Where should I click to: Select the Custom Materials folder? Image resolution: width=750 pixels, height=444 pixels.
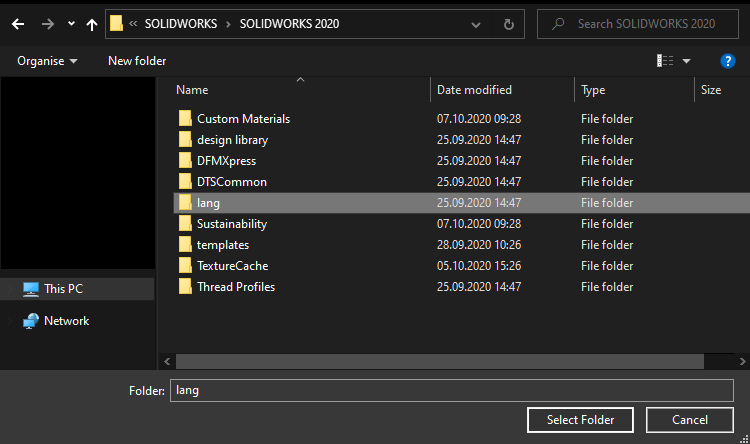[243, 119]
